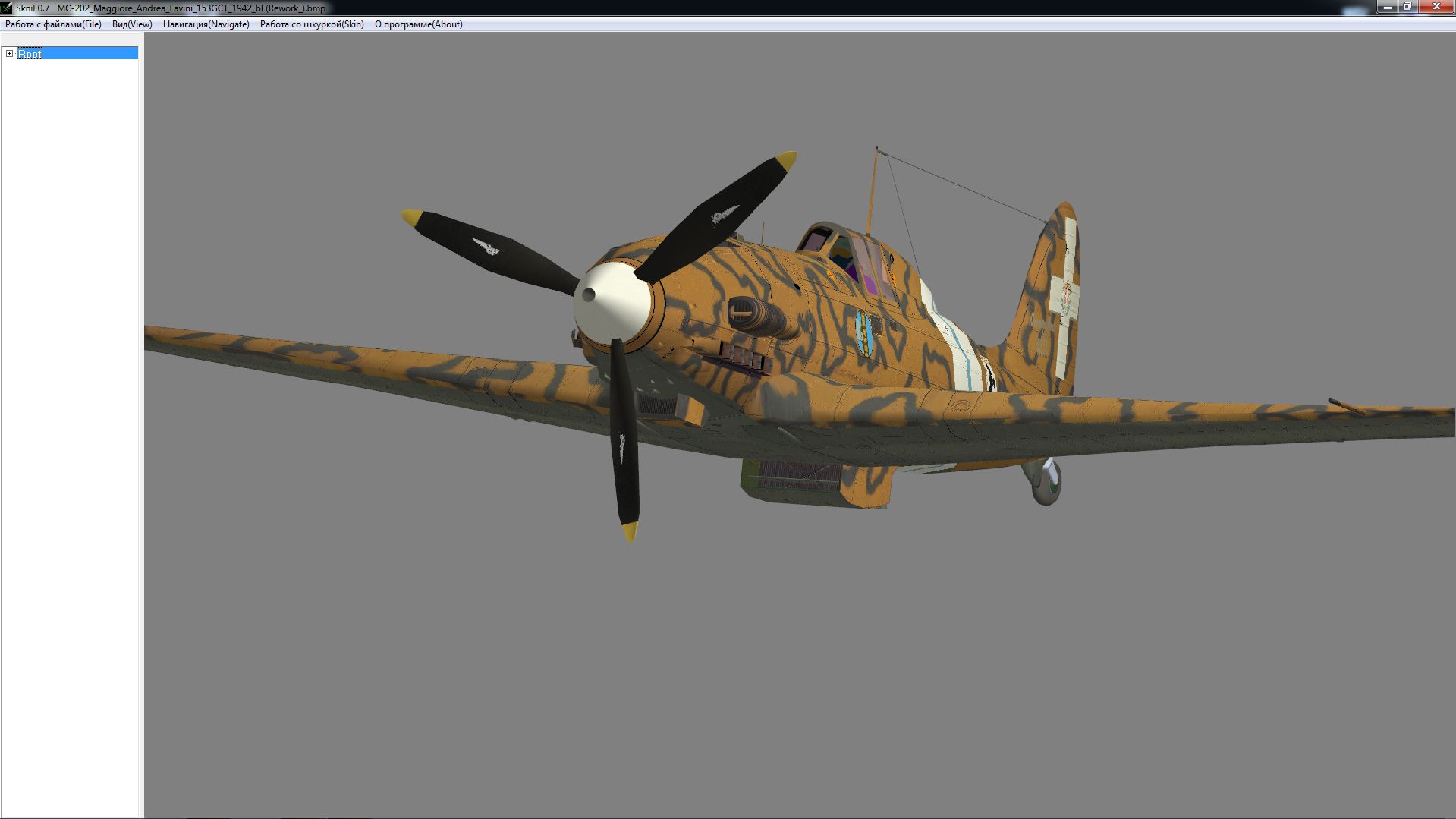Restore down the Sknil window
1456x819 pixels.
tap(1407, 7)
